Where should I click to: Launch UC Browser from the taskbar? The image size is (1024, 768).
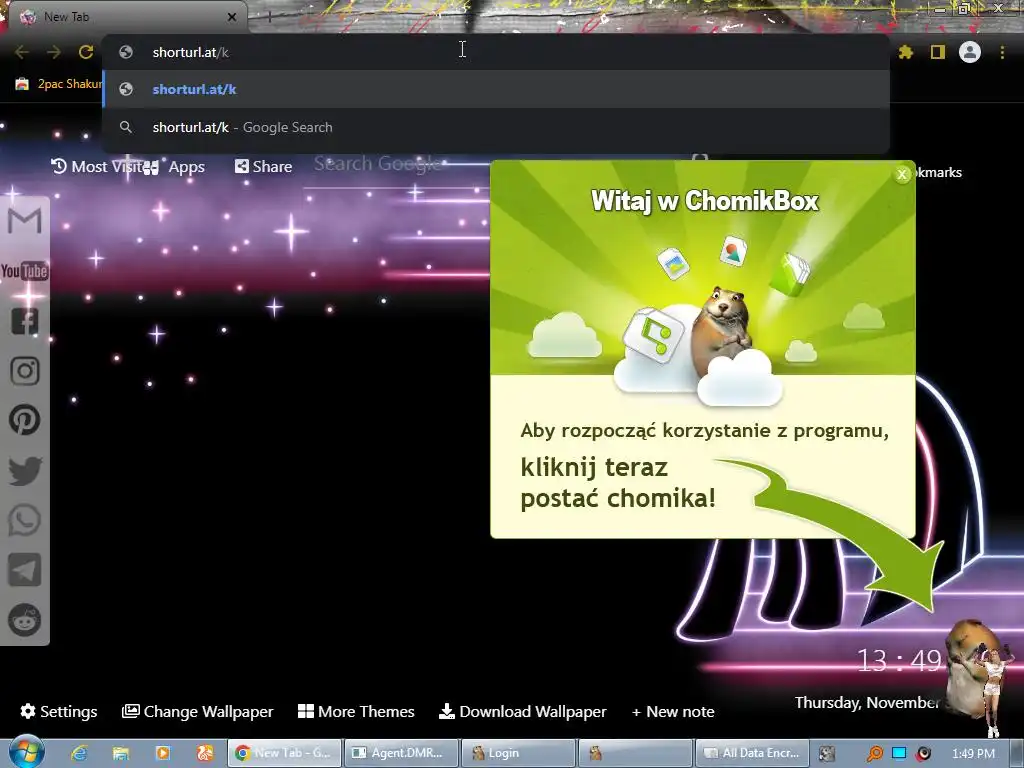(204, 753)
